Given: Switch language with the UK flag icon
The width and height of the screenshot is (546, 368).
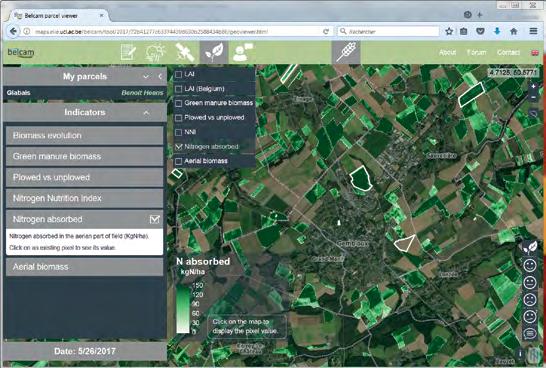Looking at the screenshot, I should pyautogui.click(x=535, y=53).
